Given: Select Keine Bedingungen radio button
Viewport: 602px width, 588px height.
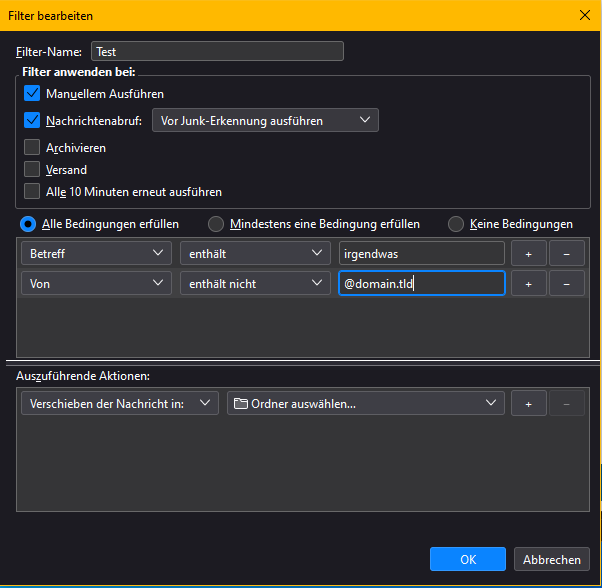Looking at the screenshot, I should click(x=456, y=224).
